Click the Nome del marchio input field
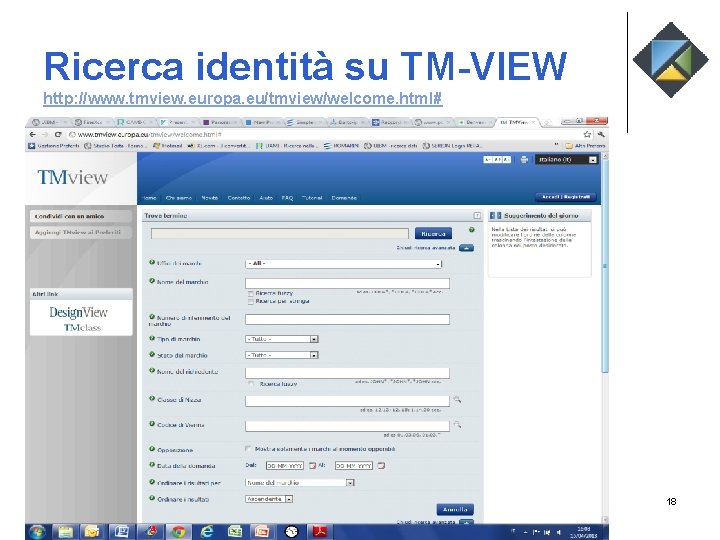The height and width of the screenshot is (540, 720). pyautogui.click(x=347, y=283)
